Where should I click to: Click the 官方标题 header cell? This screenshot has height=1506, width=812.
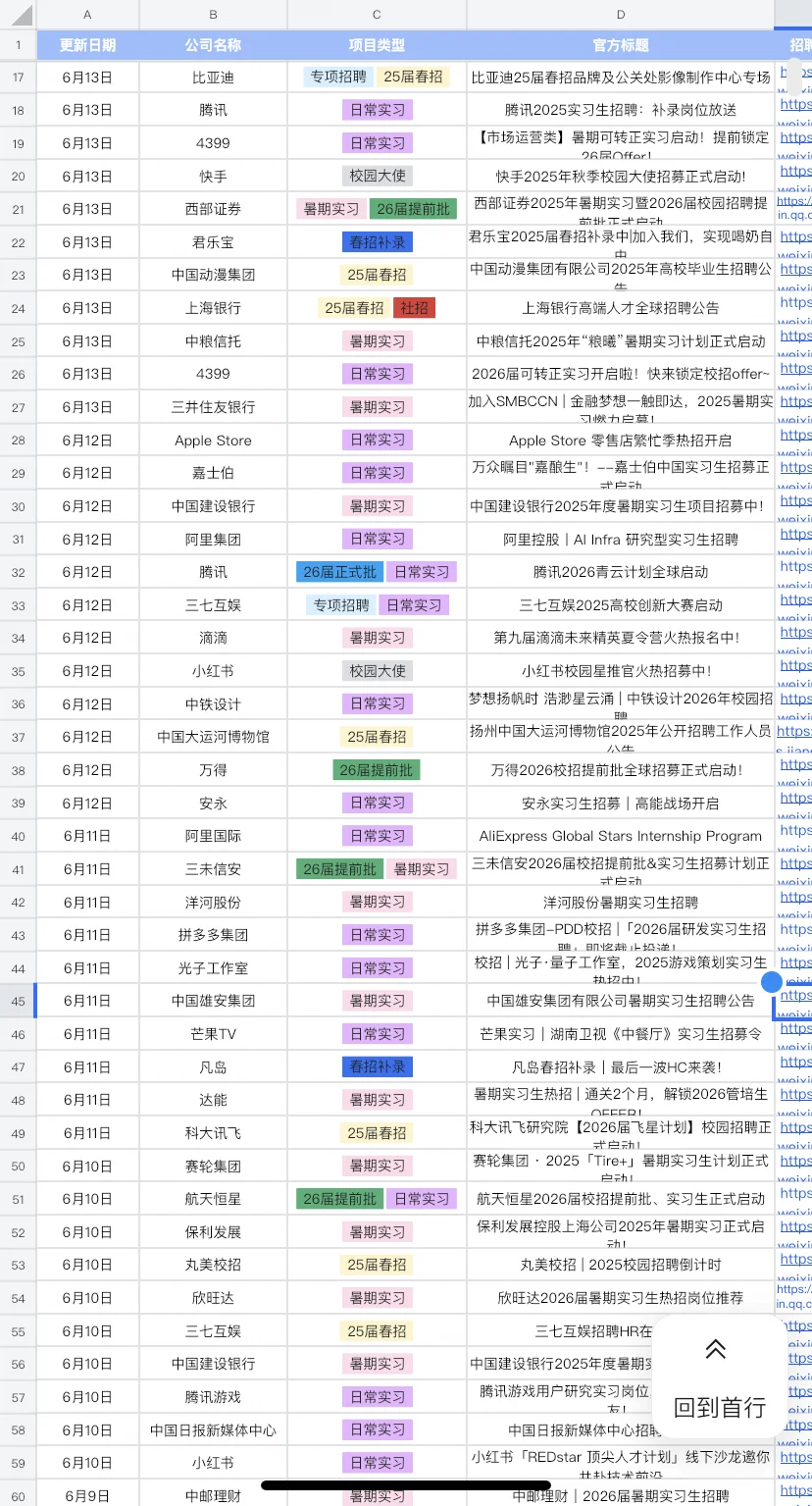[x=621, y=45]
